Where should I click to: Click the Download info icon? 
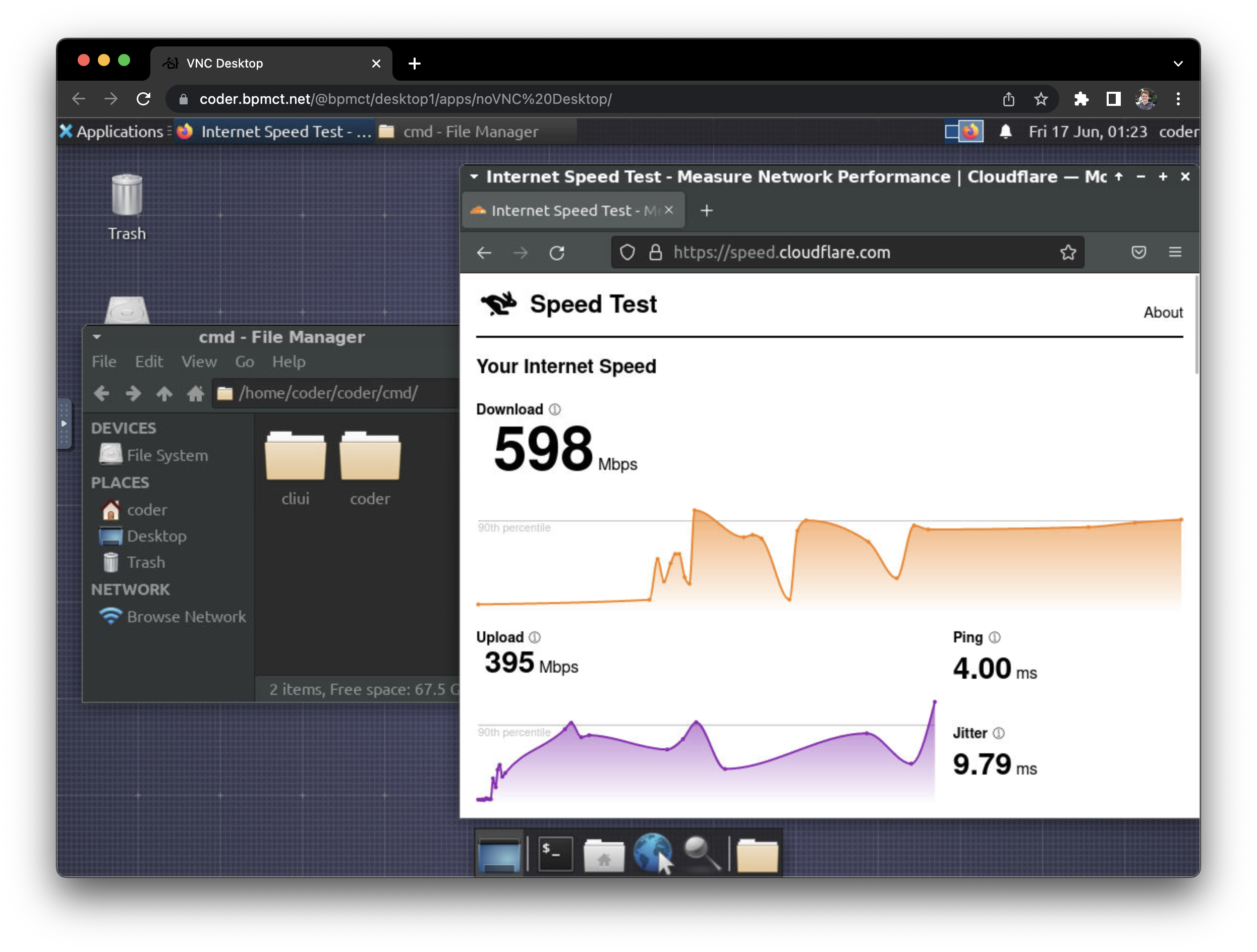(555, 409)
